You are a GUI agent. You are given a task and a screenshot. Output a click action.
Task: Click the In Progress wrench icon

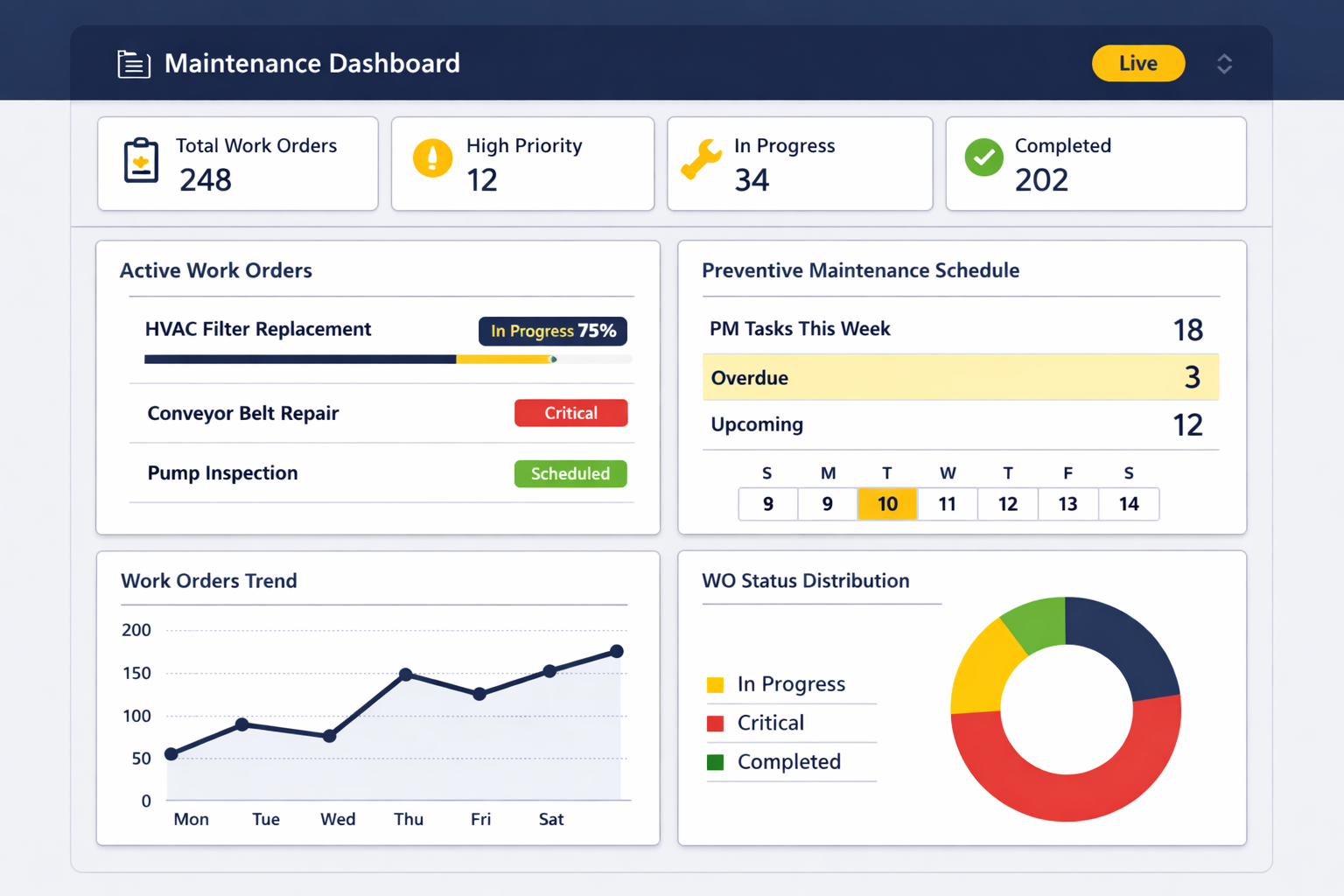click(701, 159)
